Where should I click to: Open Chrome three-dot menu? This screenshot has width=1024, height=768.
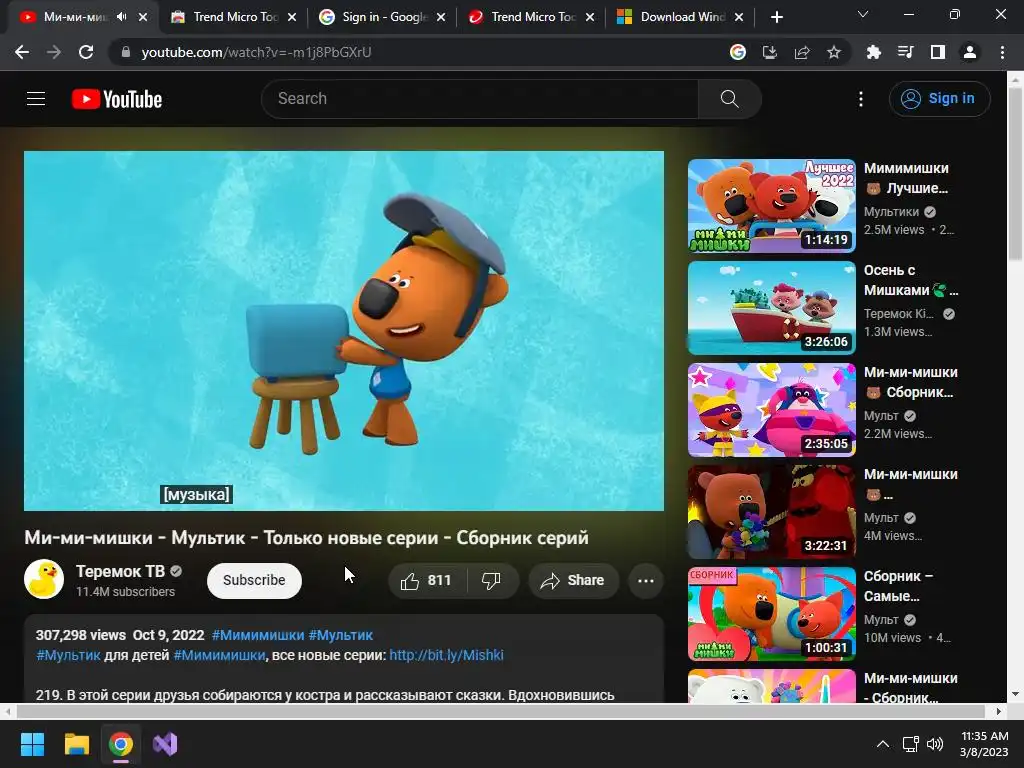click(x=1002, y=52)
